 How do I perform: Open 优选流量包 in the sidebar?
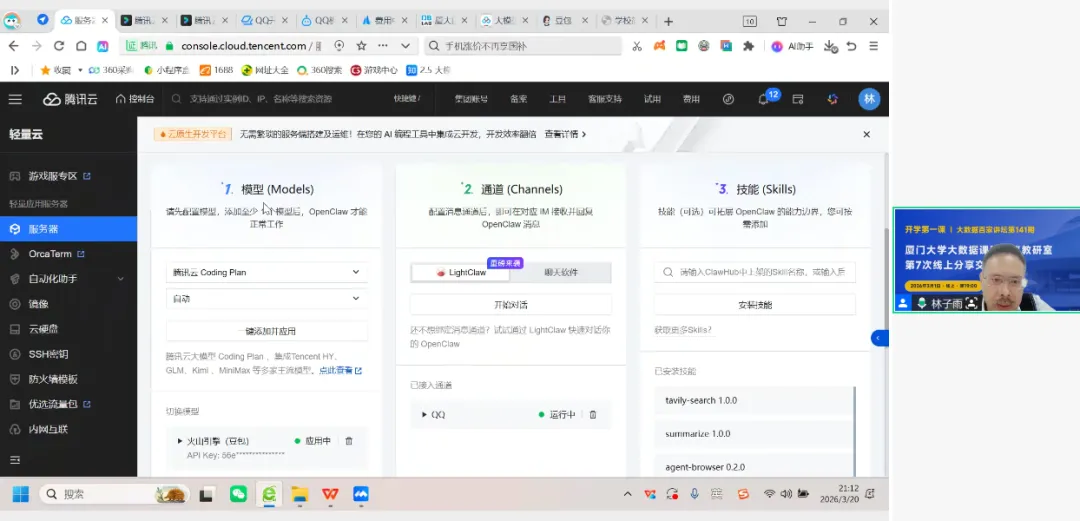(53, 405)
